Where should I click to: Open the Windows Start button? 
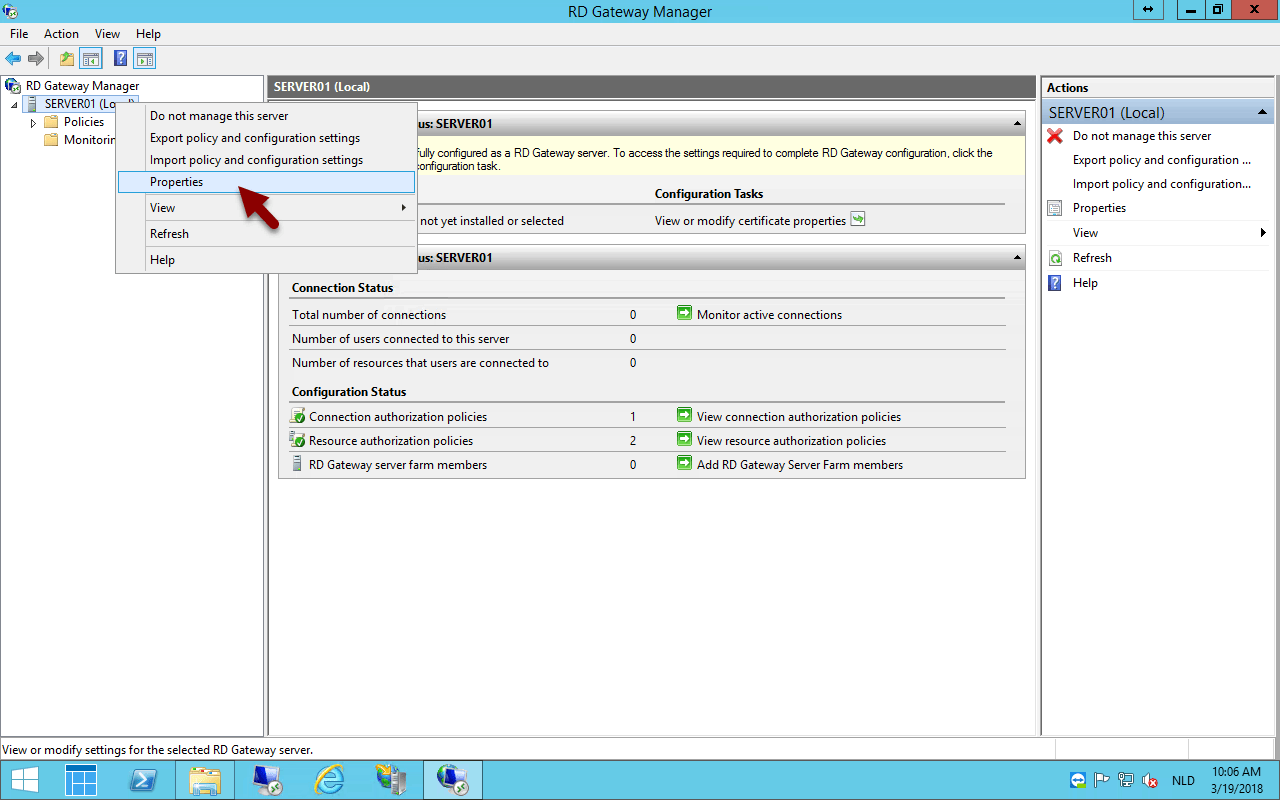point(25,780)
